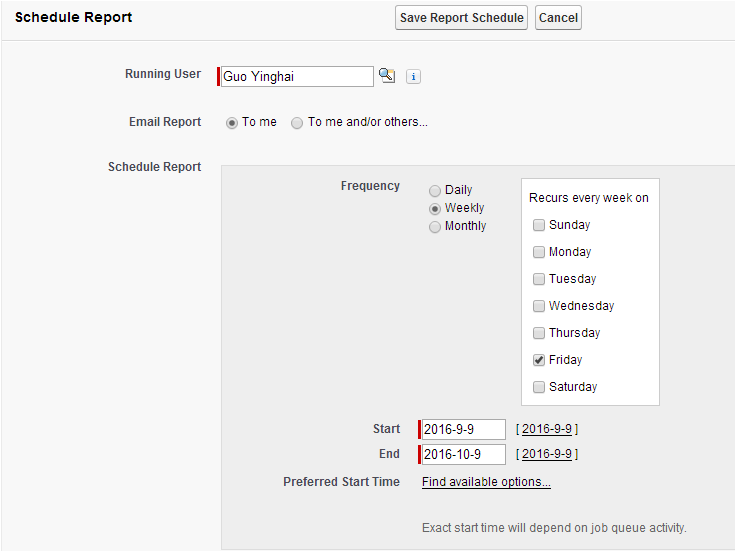Click the 2016-9-9 link beside End
This screenshot has height=551, width=735.
[x=547, y=454]
